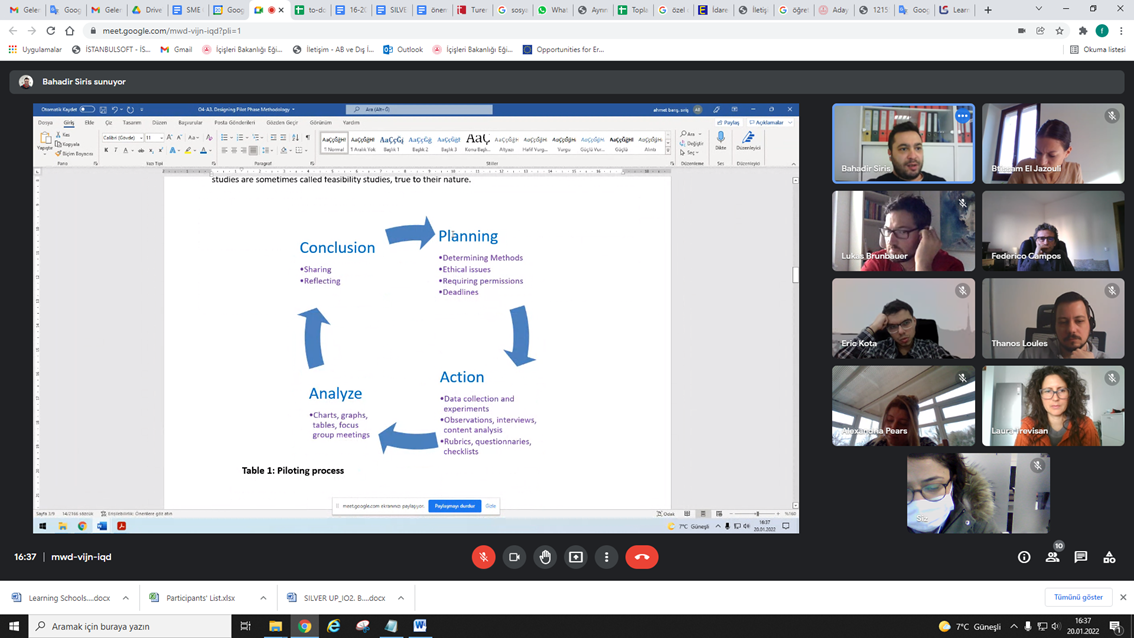The width and height of the screenshot is (1134, 638).
Task: Turn off the camera in Meet
Action: (514, 557)
